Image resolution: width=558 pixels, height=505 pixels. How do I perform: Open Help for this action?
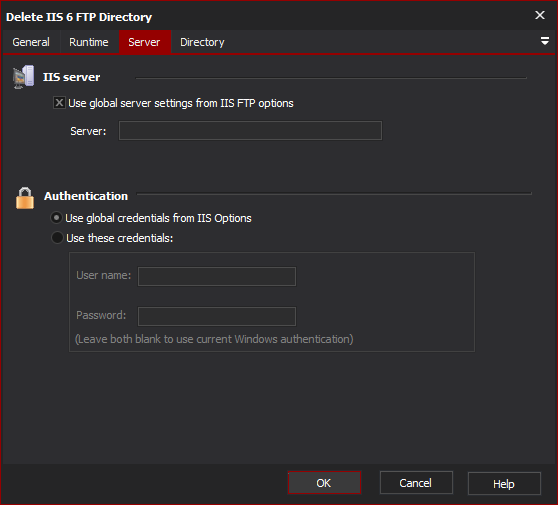point(504,484)
